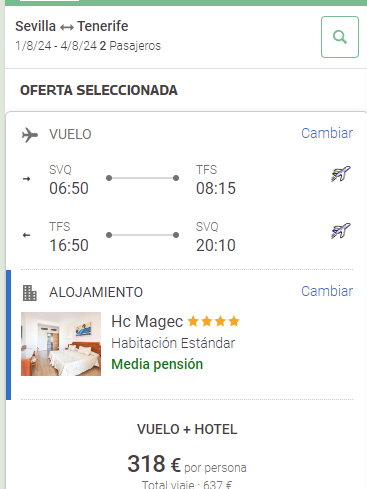Open the Hc Magec room photo thumbnail
367x489 pixels.
61,344
